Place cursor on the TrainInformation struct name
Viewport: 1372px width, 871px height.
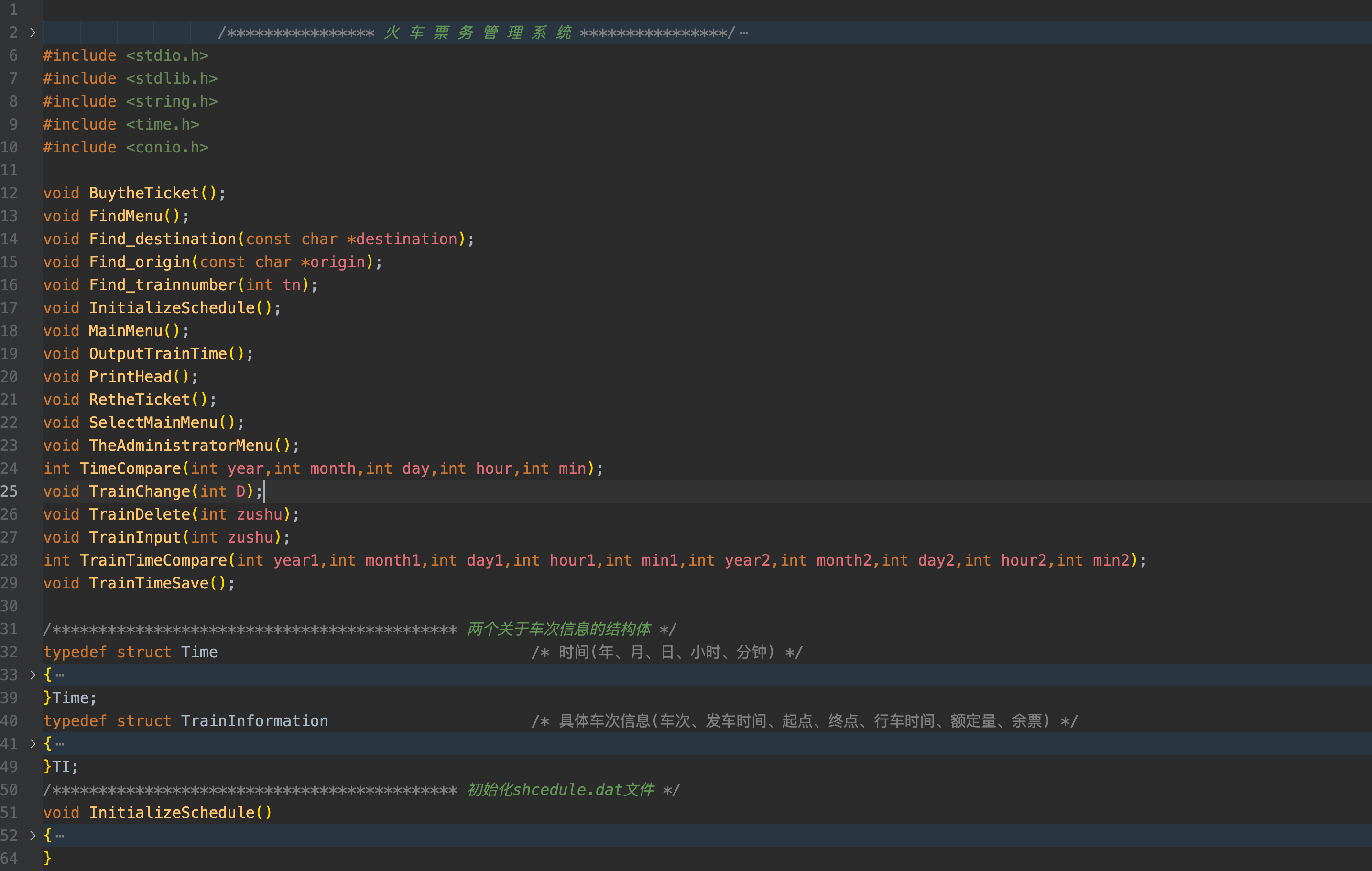[254, 720]
